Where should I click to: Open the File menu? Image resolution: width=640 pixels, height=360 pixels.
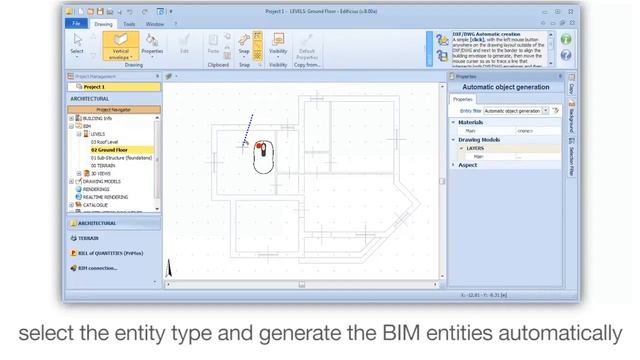(76, 24)
